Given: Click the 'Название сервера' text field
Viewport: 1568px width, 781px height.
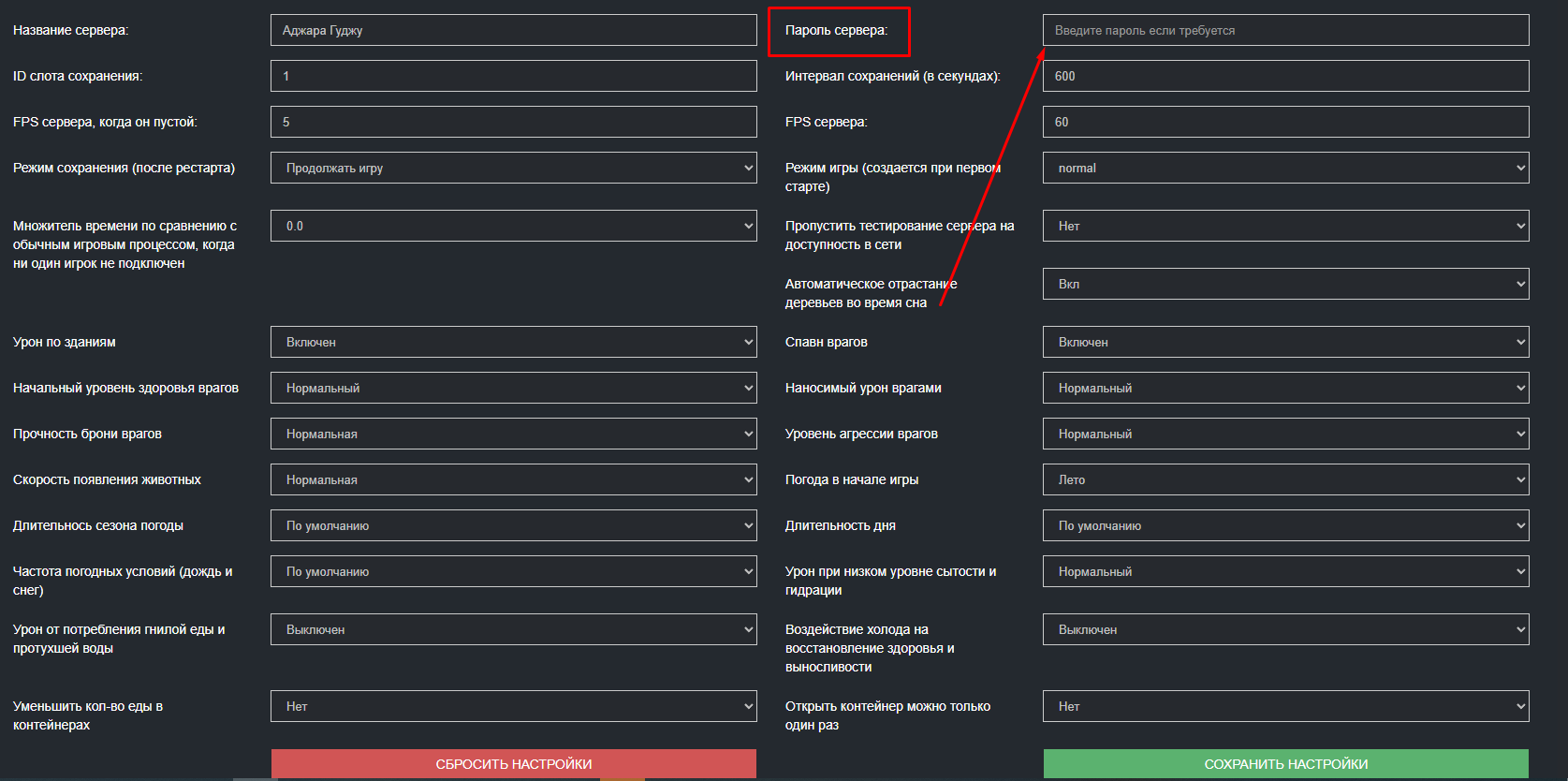Looking at the screenshot, I should [513, 30].
